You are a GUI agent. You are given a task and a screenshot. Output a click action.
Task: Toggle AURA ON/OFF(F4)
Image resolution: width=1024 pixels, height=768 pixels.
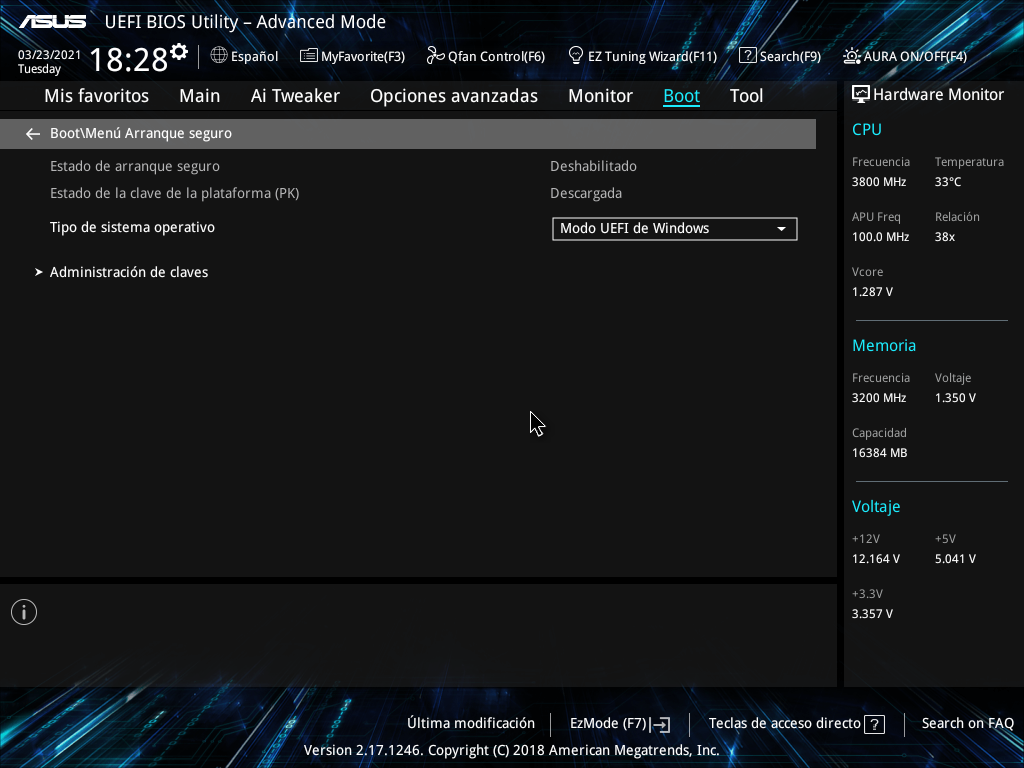[905, 56]
